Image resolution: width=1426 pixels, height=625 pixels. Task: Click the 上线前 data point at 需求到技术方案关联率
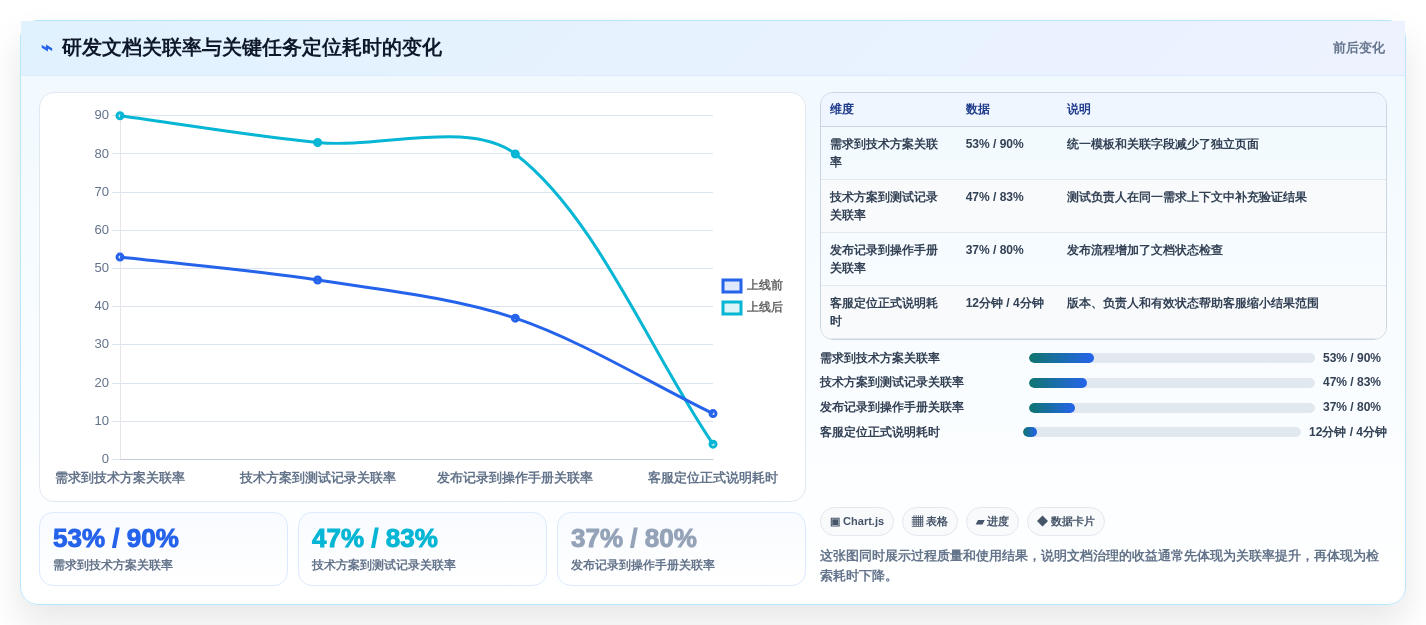[120, 257]
